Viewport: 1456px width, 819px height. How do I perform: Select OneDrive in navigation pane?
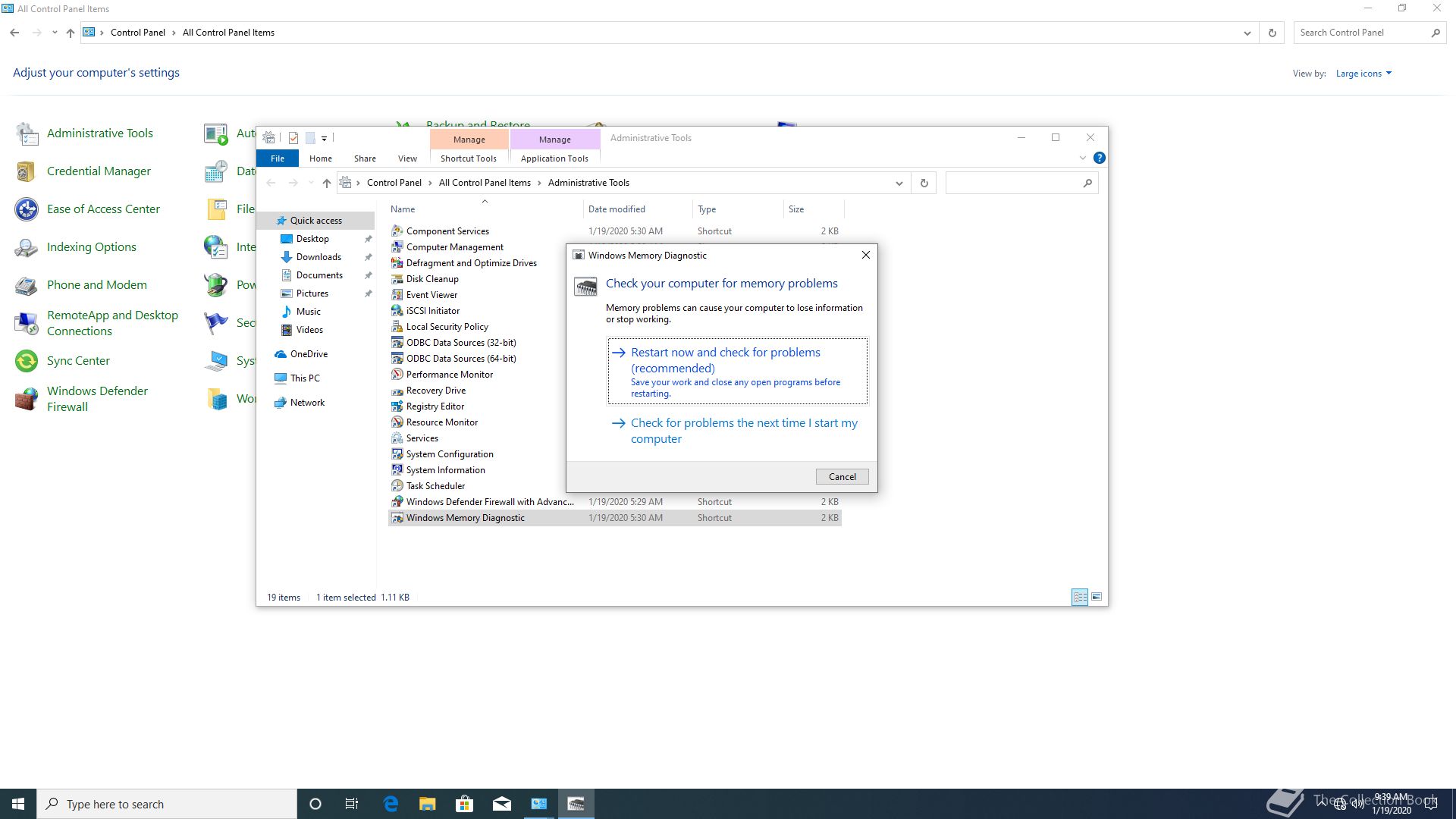(309, 353)
